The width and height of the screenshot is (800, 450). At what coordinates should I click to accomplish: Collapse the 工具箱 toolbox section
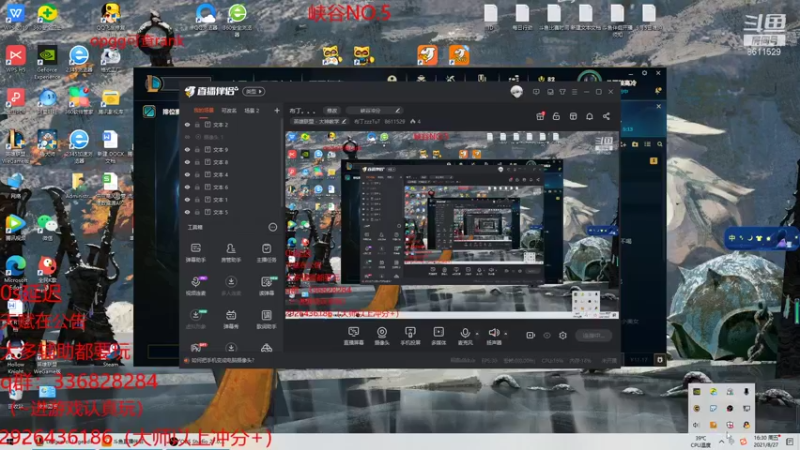pos(273,227)
